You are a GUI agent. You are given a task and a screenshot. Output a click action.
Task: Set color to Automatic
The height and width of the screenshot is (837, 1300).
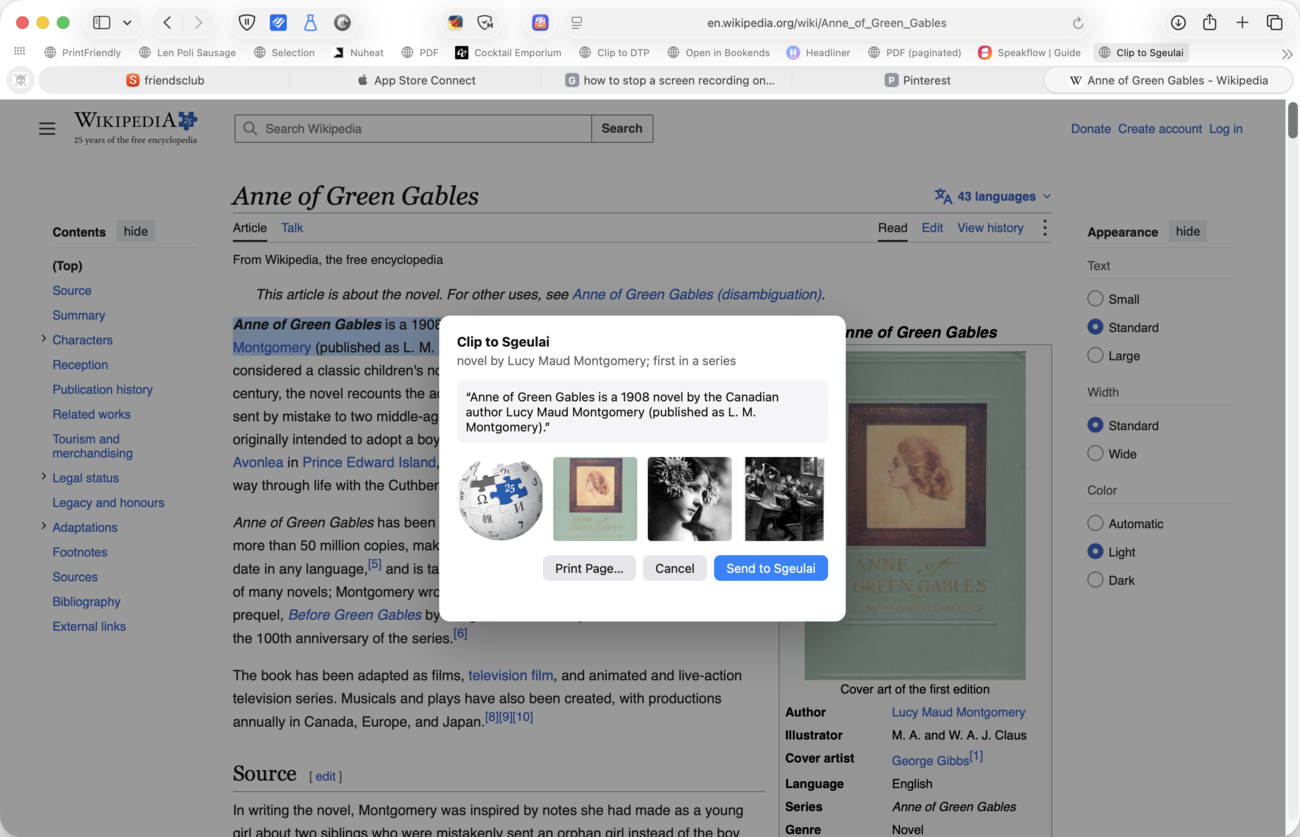(1095, 523)
